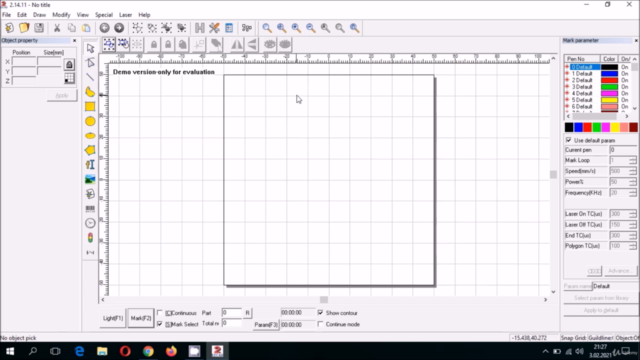Image resolution: width=640 pixels, height=360 pixels.
Task: Click the Save floppy disk icon
Action: [39, 28]
